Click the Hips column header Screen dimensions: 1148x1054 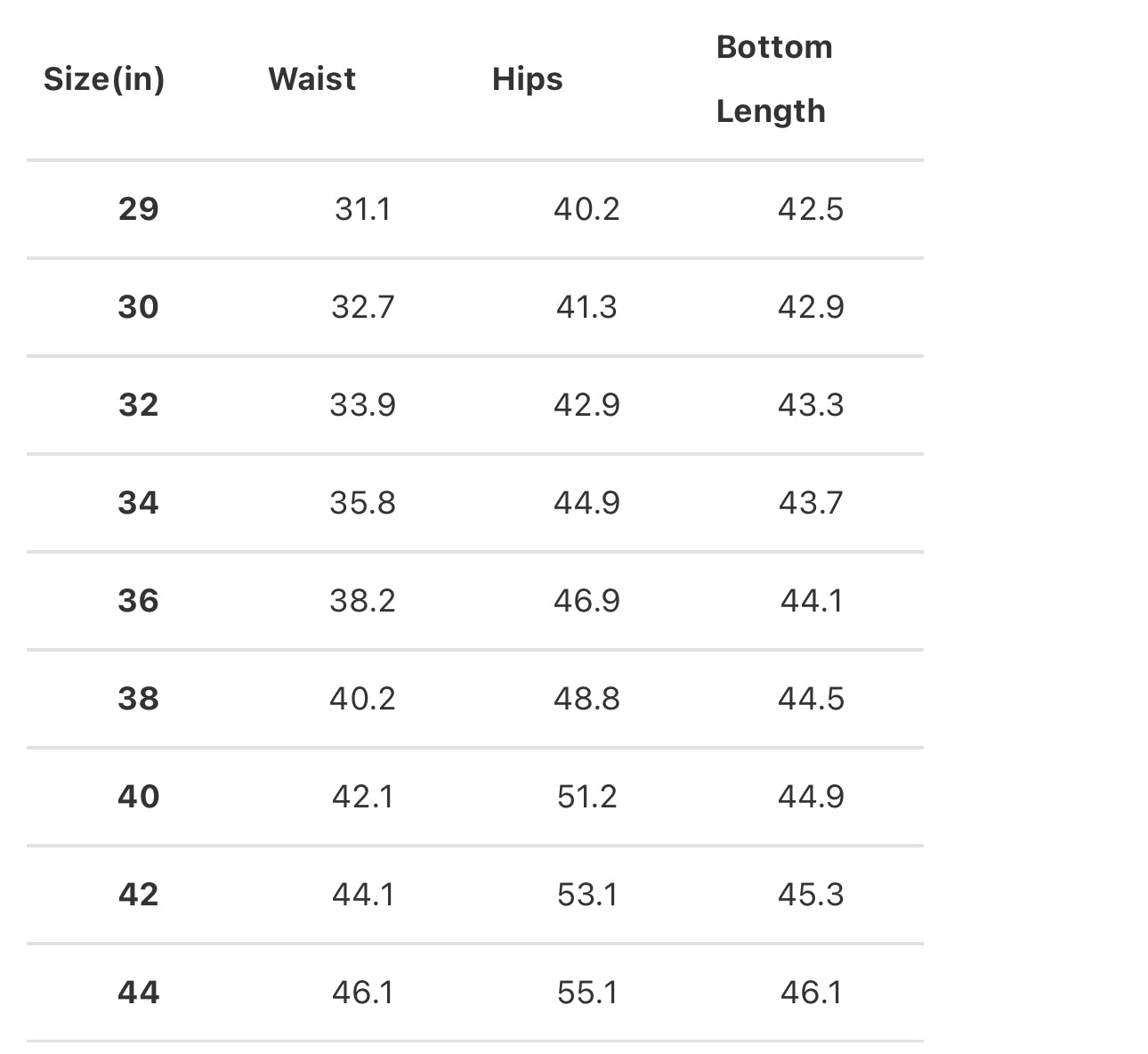point(528,79)
